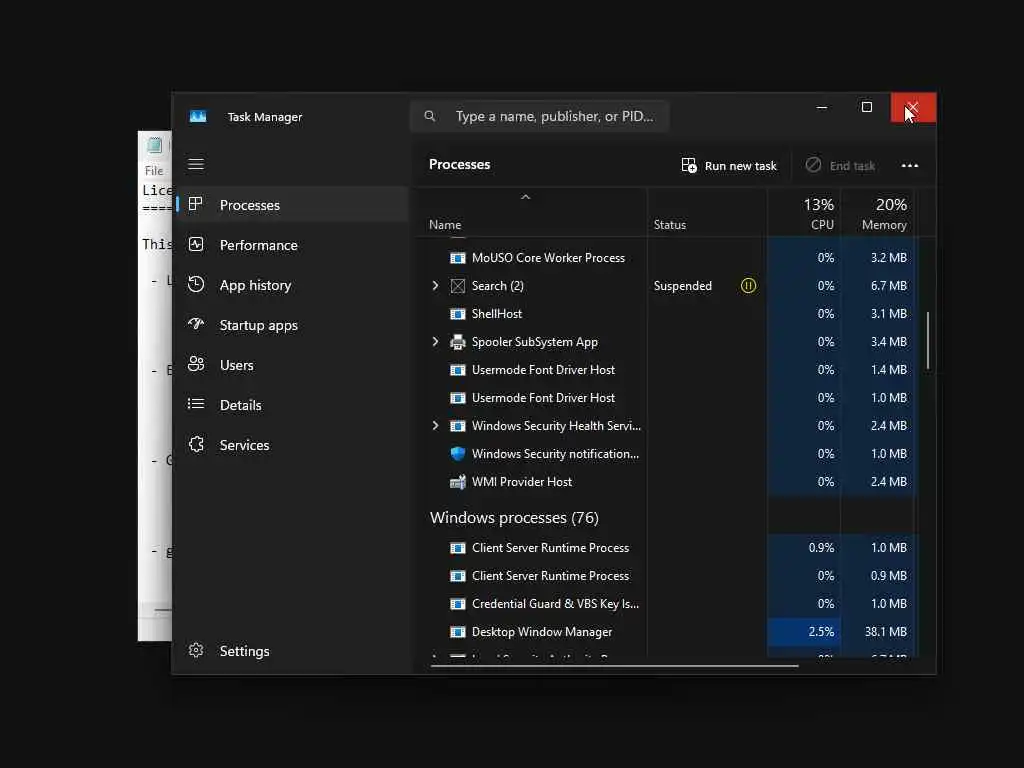Click the 0.9% CPU value
This screenshot has height=768, width=1024.
click(821, 548)
